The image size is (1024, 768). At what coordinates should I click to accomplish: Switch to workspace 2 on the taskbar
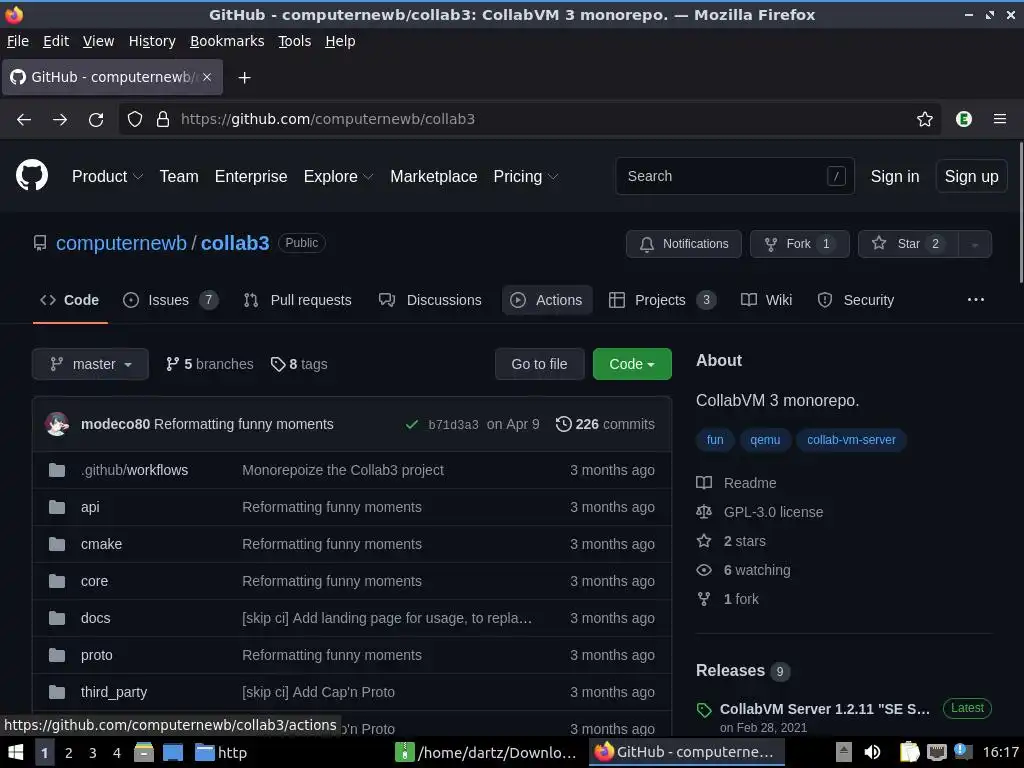pos(69,752)
